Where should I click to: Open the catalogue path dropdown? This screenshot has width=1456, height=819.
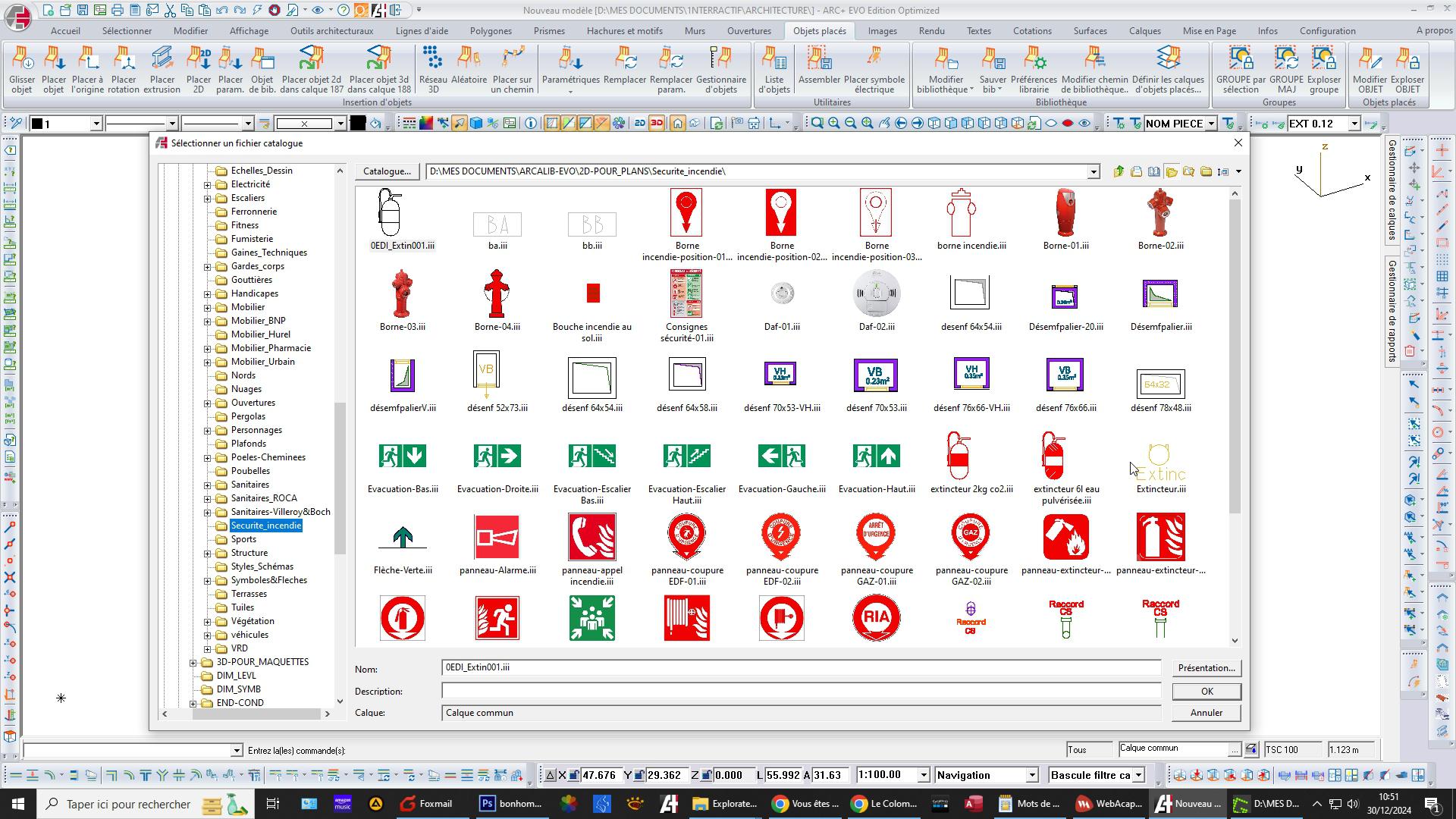point(1093,172)
